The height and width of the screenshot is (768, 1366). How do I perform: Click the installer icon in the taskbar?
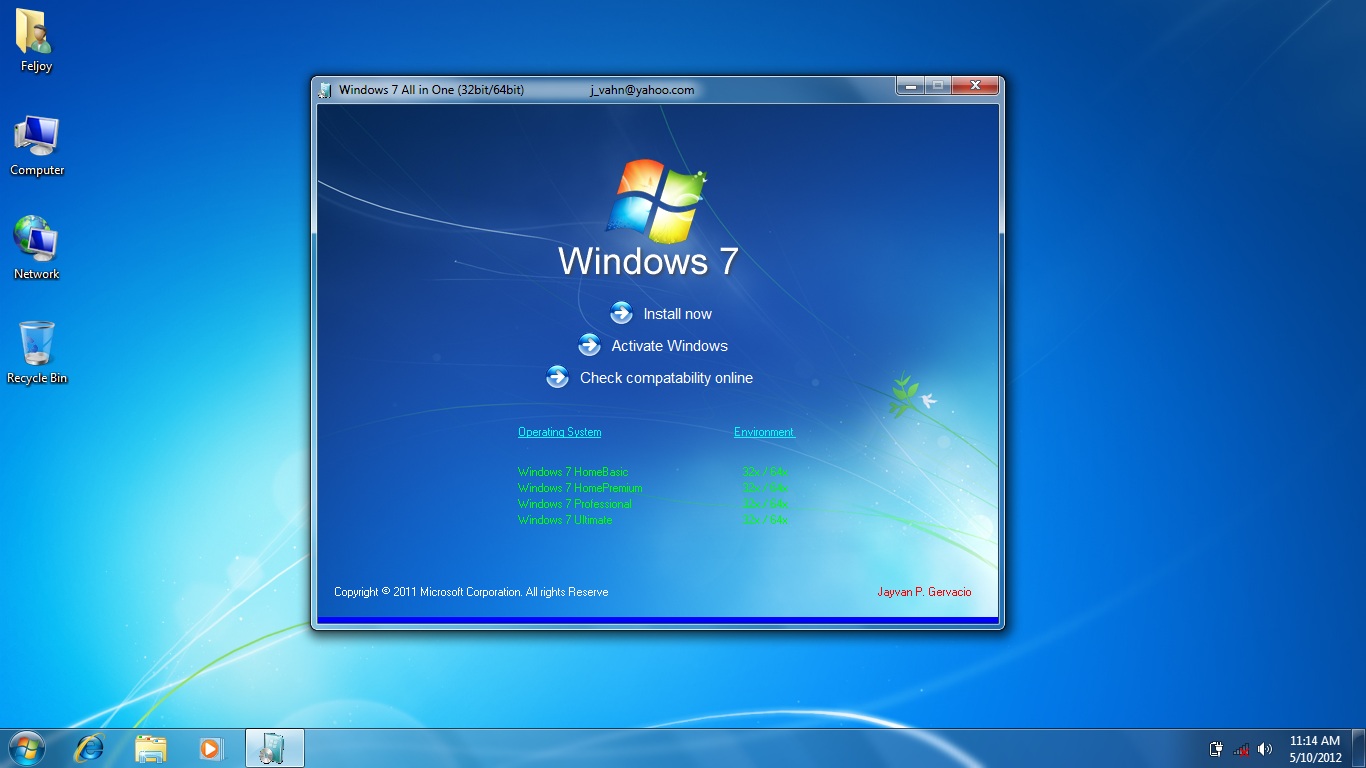[274, 748]
